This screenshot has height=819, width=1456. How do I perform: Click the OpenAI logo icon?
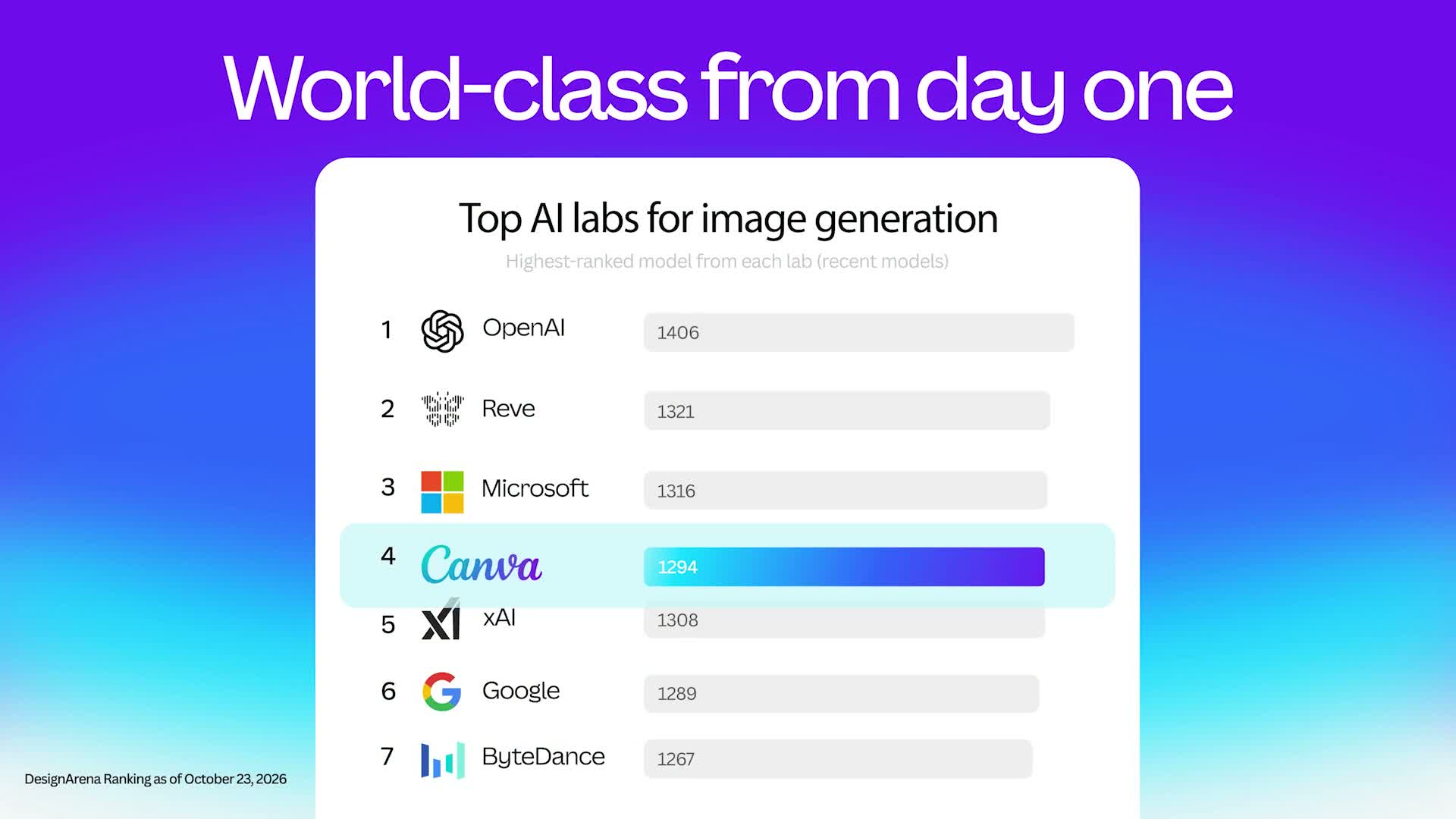[442, 331]
